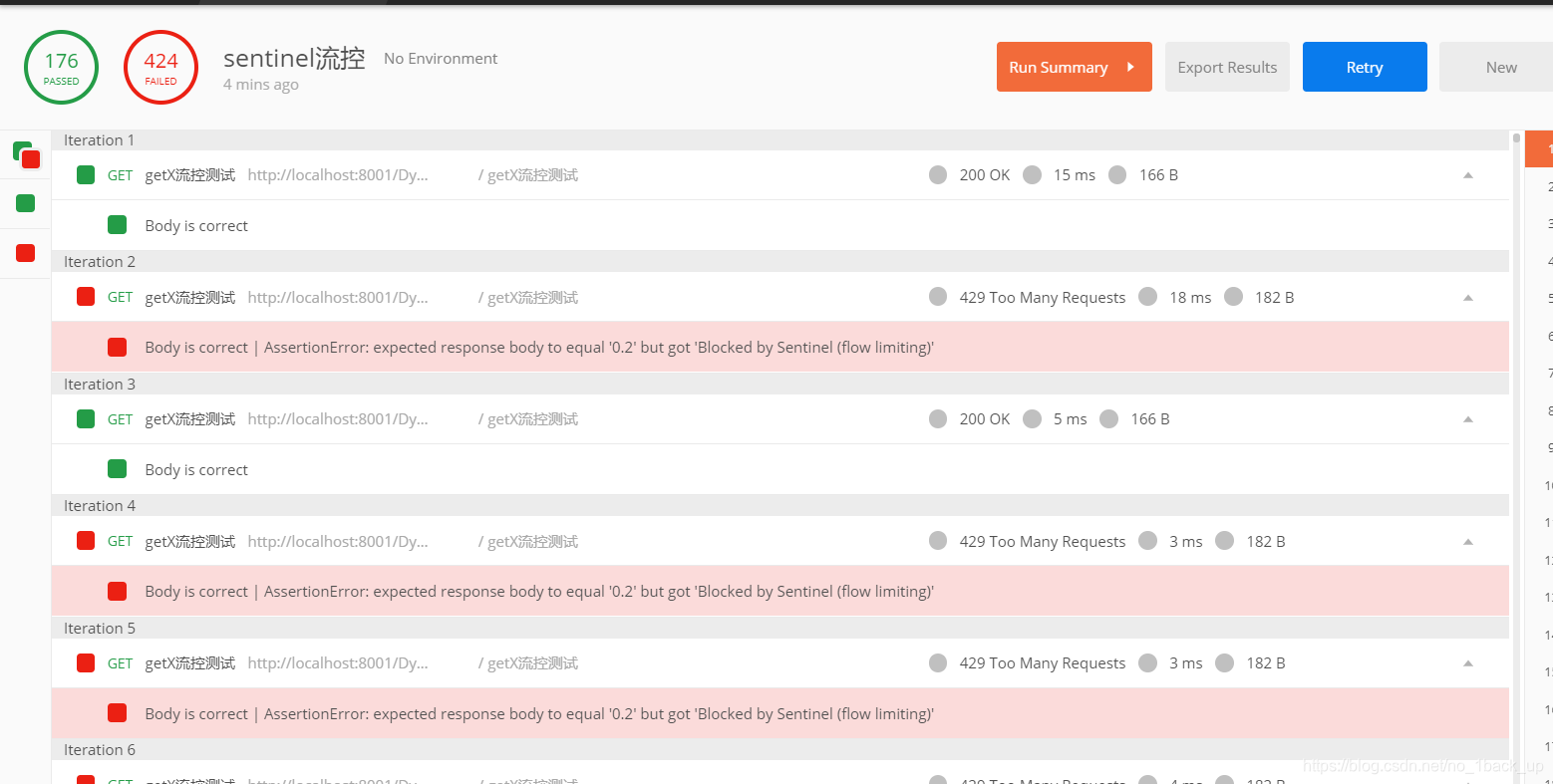
Task: Click the '166 B' size in Iteration 3
Action: [x=1150, y=419]
